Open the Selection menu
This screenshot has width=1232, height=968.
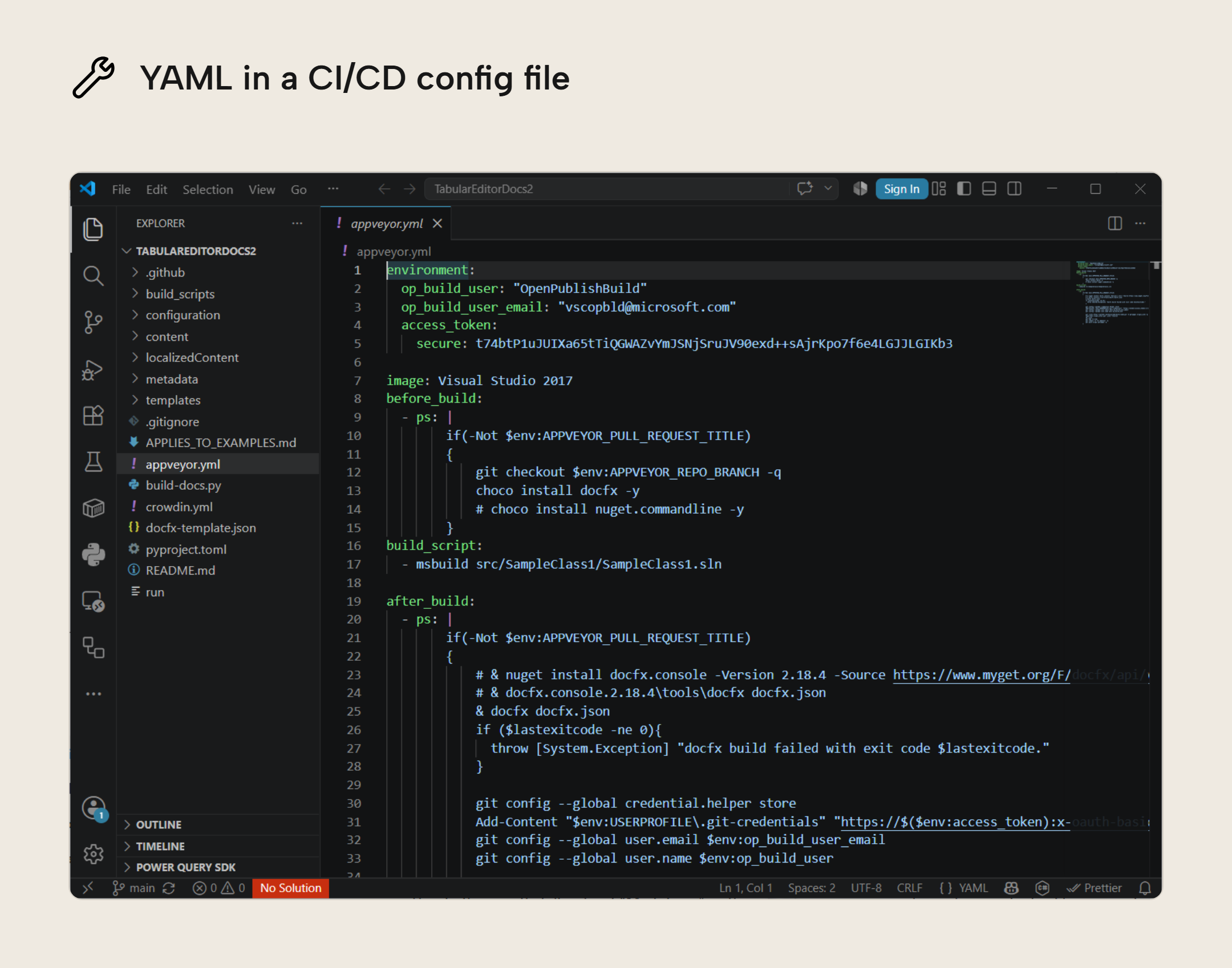pos(208,189)
